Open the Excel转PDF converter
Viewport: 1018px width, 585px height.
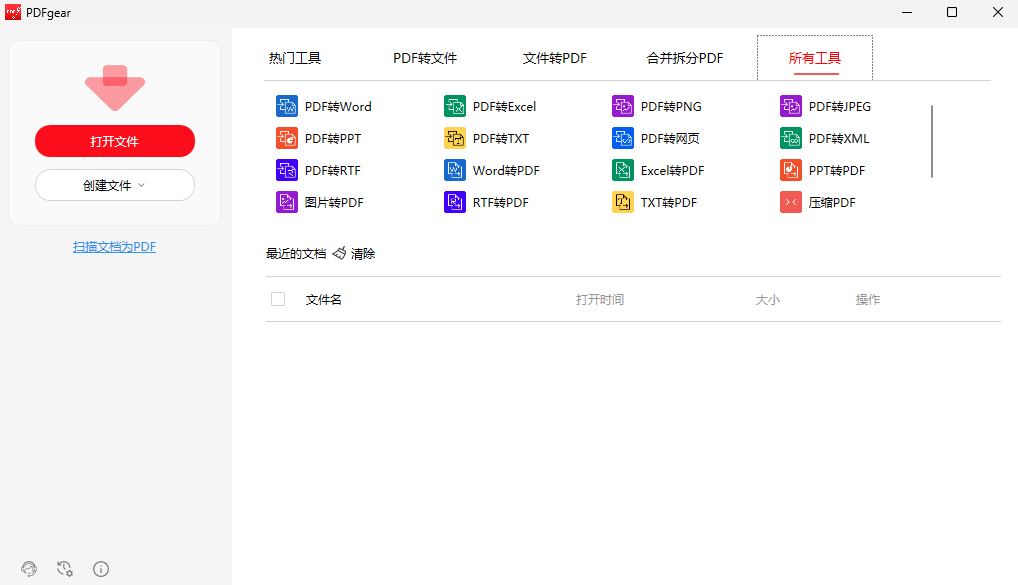[670, 170]
